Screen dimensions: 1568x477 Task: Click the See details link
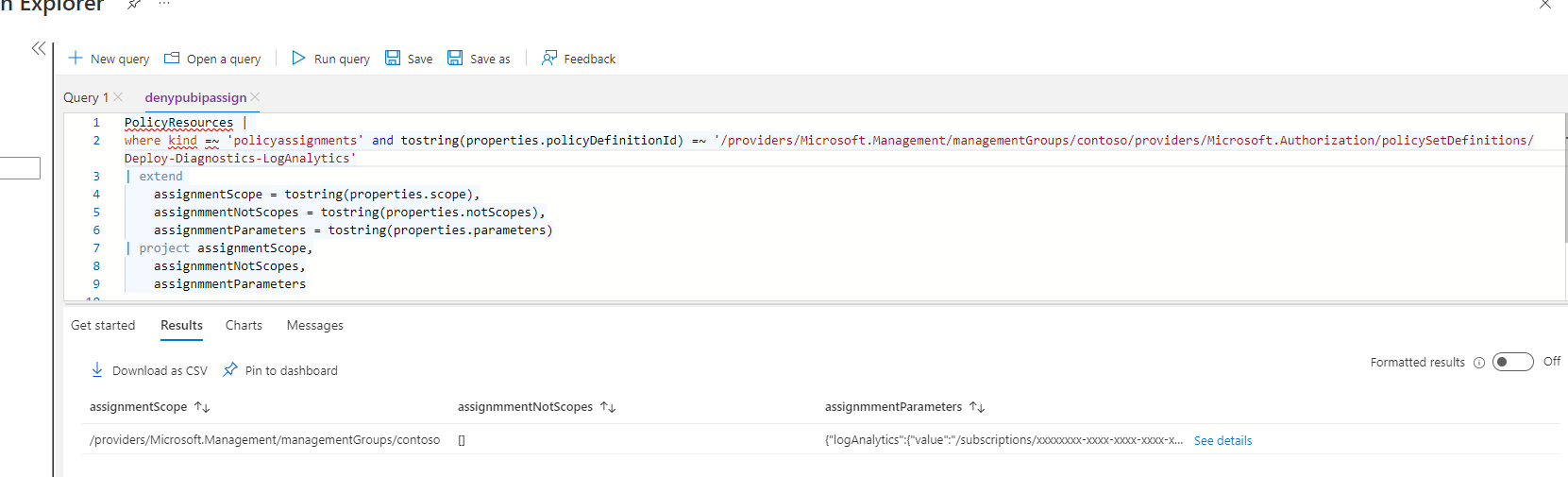click(x=1222, y=440)
